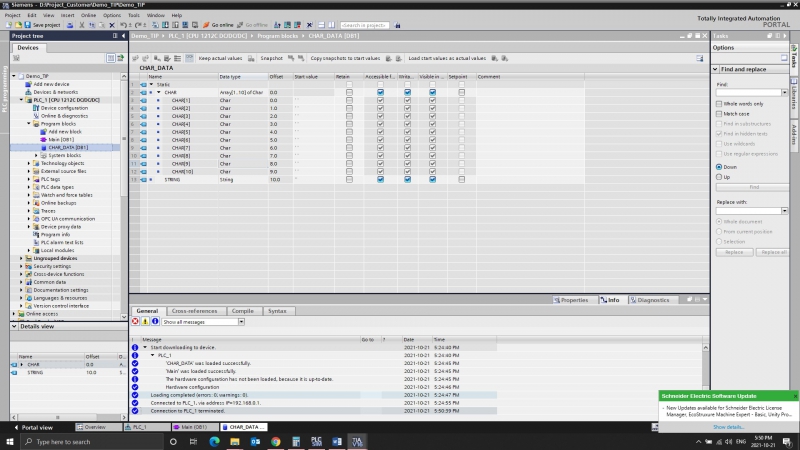This screenshot has width=800, height=450.
Task: Toggle the information filter blue icon
Action: click(155, 321)
